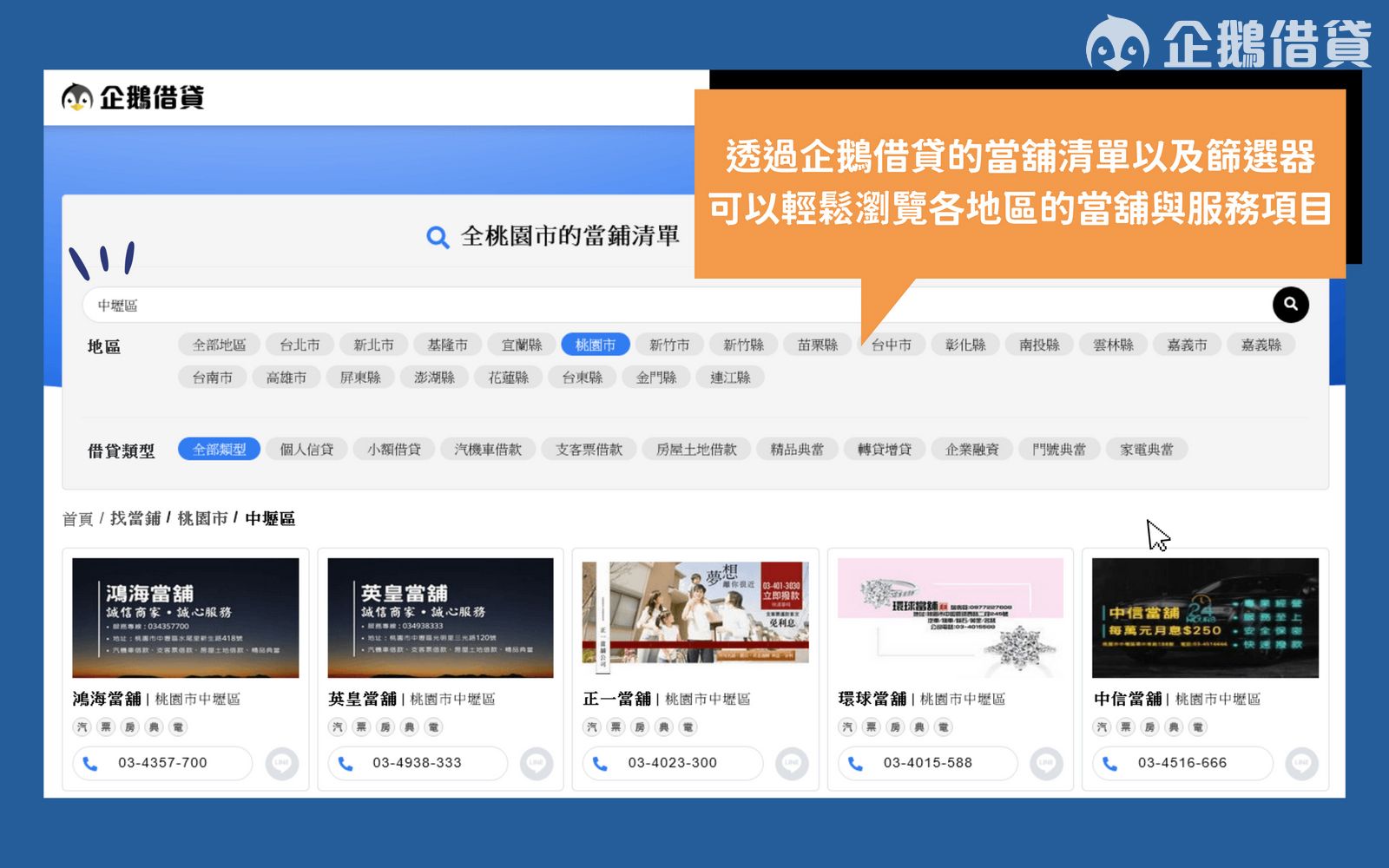
Task: Click the 票 service icon on 環球當舖 card
Action: 872,727
